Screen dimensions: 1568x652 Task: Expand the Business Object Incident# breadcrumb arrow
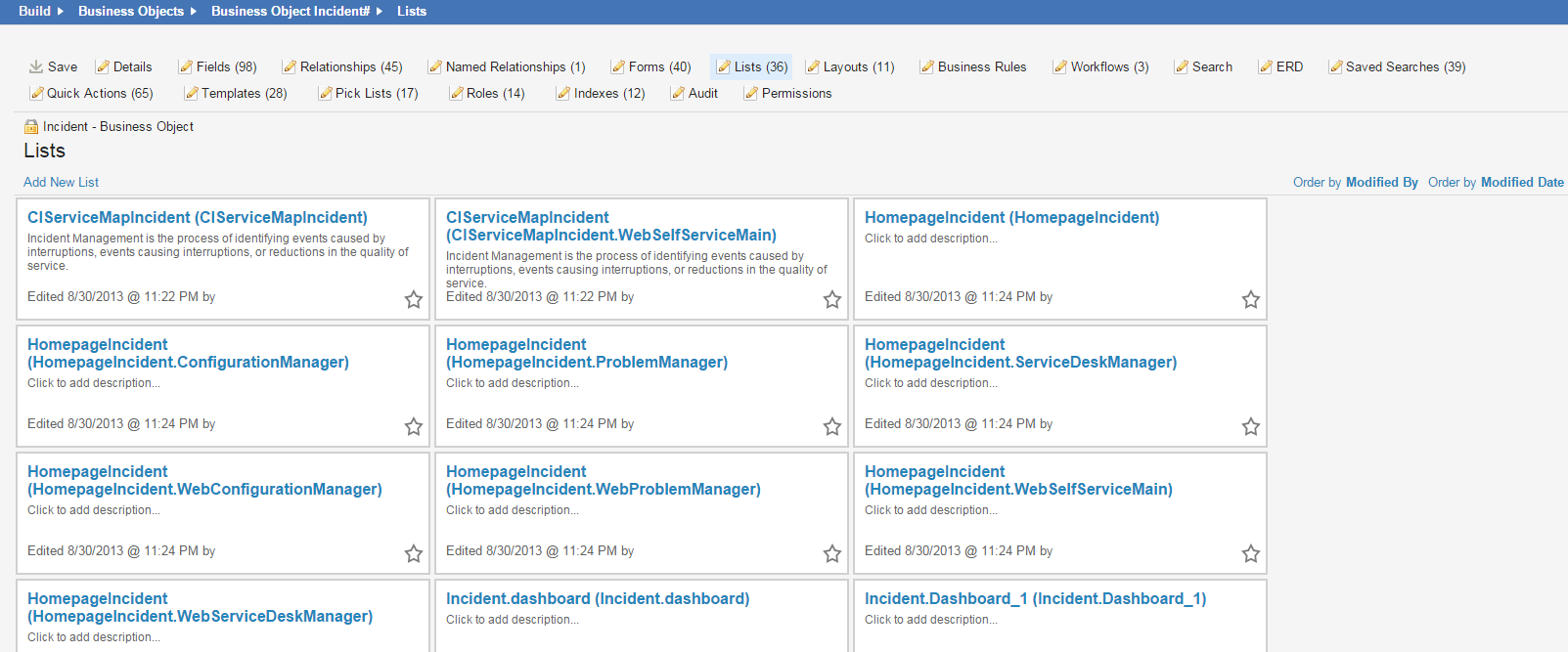coord(379,11)
